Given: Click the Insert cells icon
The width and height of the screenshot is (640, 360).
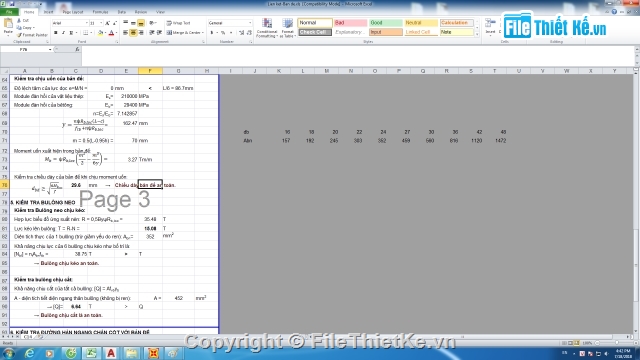Looking at the screenshot, I should tap(490, 27).
